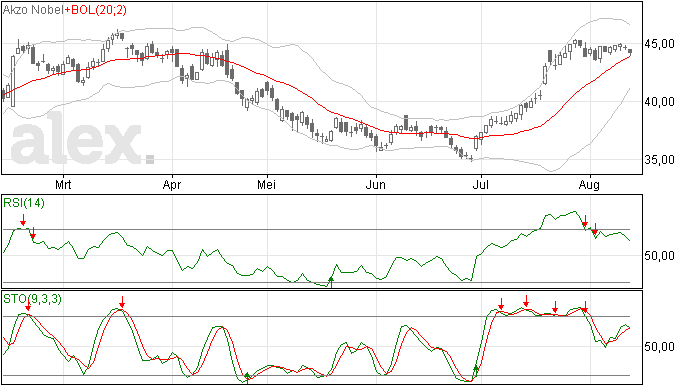Screen dimensions: 690x387
Task: Select the 35,00 price axis label
Action: tap(659, 160)
